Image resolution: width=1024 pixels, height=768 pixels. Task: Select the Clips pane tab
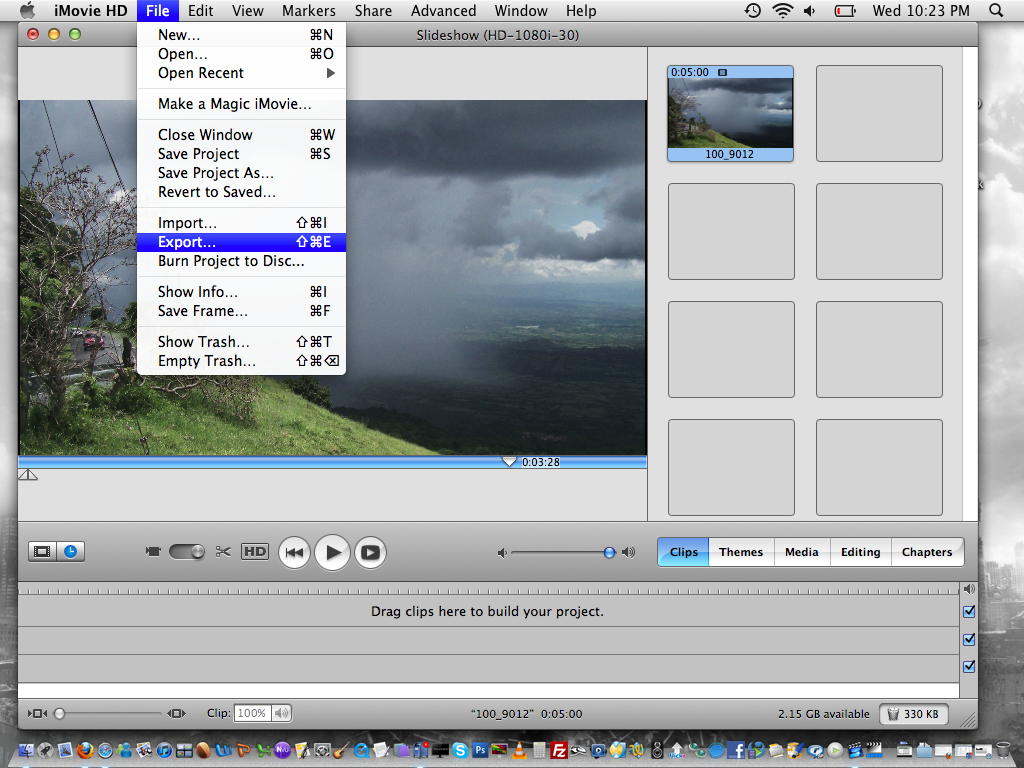pos(684,552)
